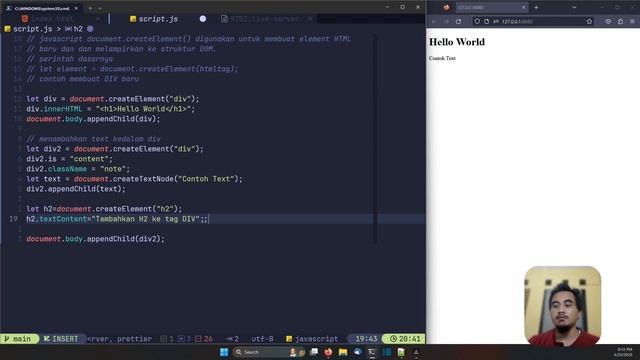Click the webcam overlay thumbnail
640x360 pixels.
click(x=562, y=305)
